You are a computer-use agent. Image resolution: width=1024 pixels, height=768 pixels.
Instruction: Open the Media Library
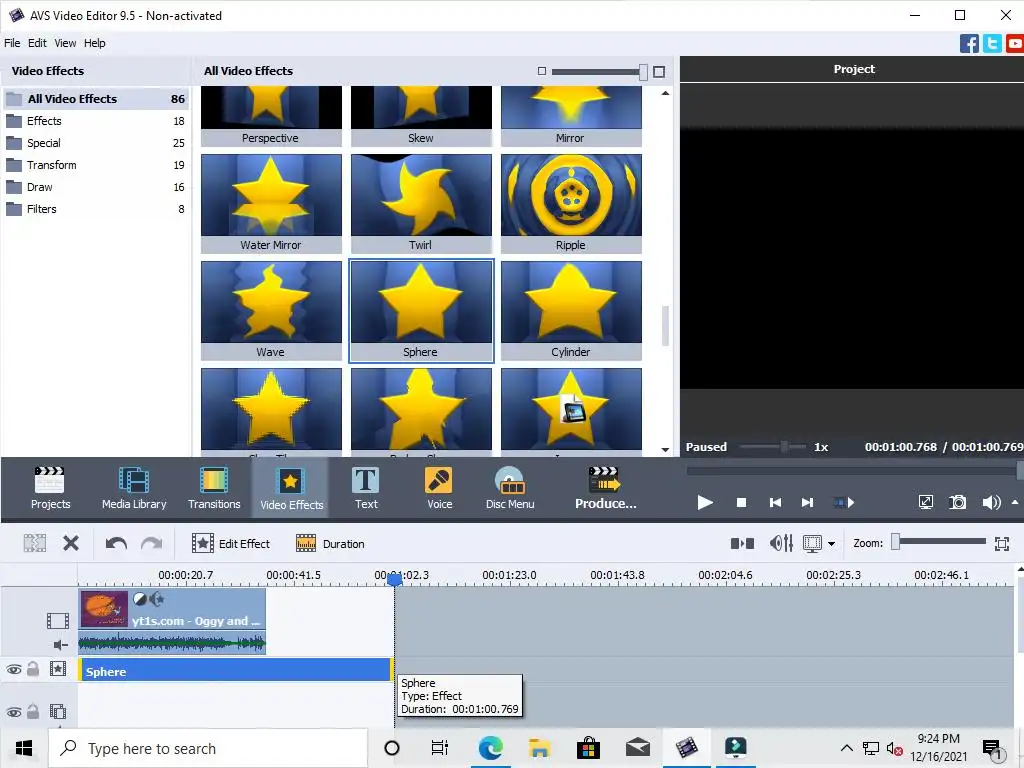pyautogui.click(x=134, y=488)
